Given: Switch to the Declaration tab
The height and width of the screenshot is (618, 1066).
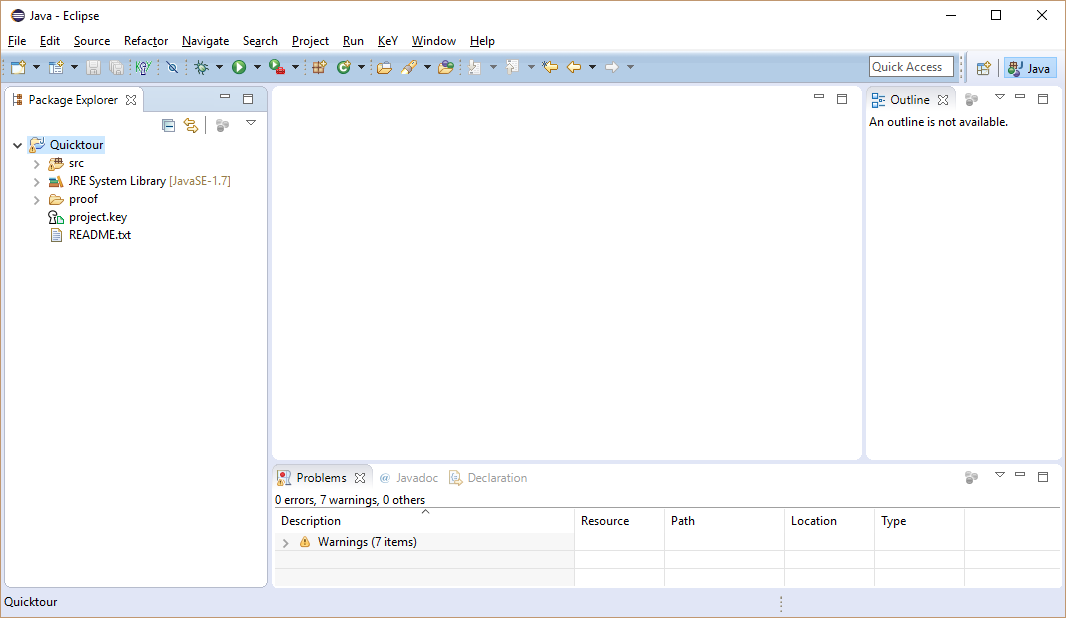Looking at the screenshot, I should click(x=488, y=478).
